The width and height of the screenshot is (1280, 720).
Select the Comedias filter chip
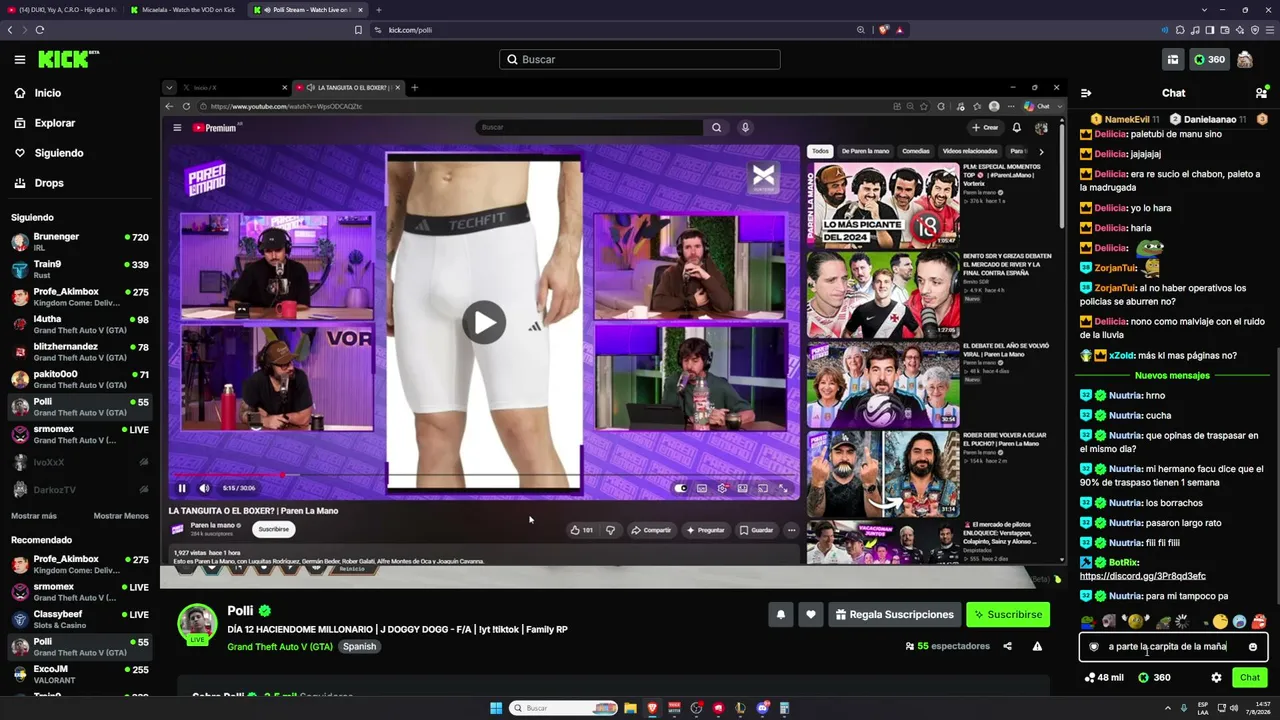916,151
